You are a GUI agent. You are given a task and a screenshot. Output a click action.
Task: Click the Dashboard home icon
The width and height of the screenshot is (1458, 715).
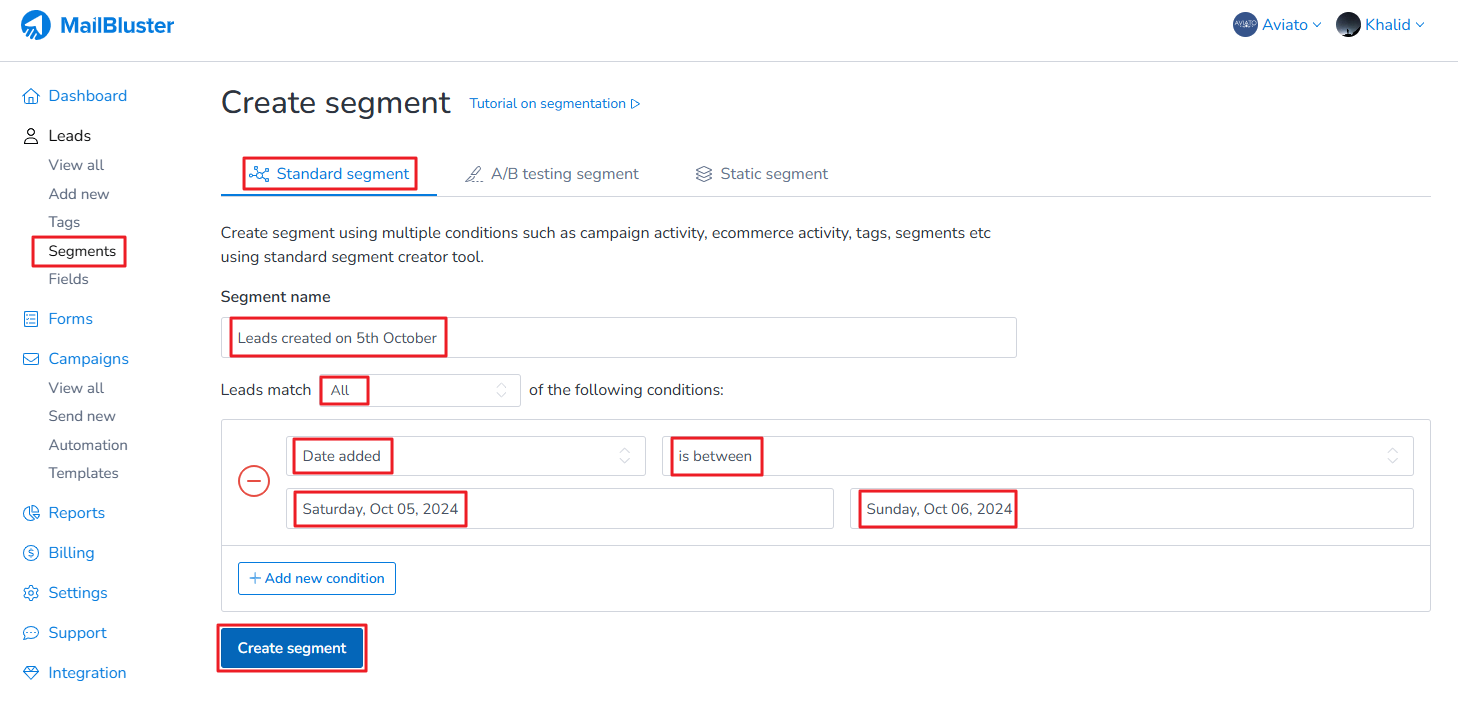(31, 96)
